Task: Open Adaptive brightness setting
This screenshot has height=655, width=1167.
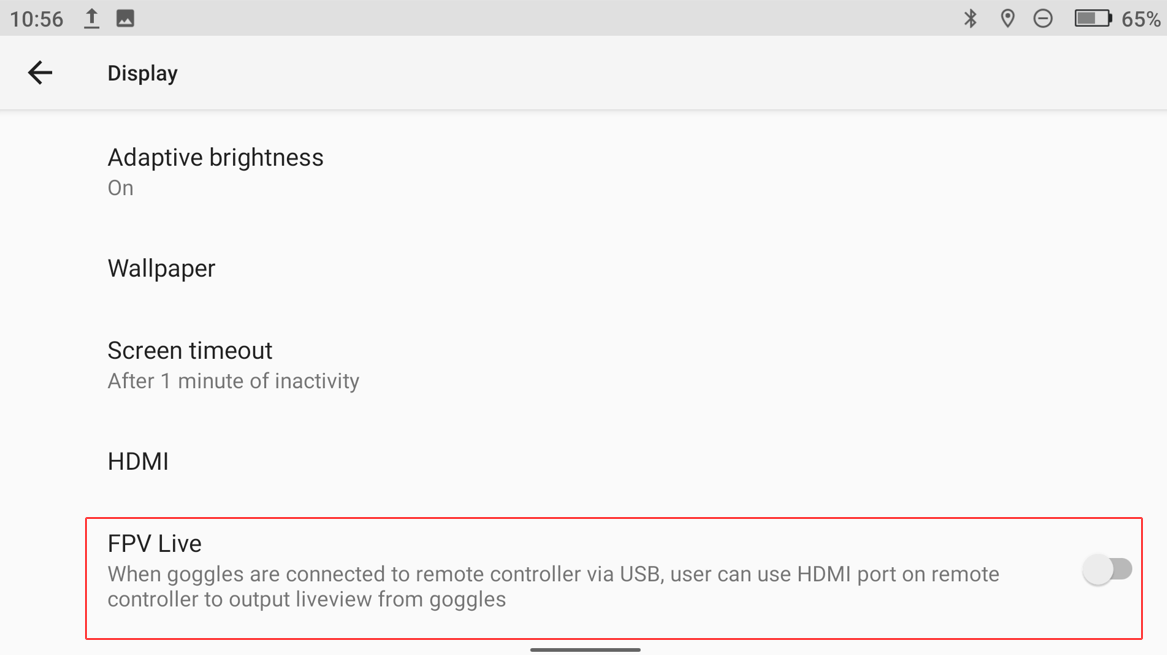Action: tap(215, 158)
